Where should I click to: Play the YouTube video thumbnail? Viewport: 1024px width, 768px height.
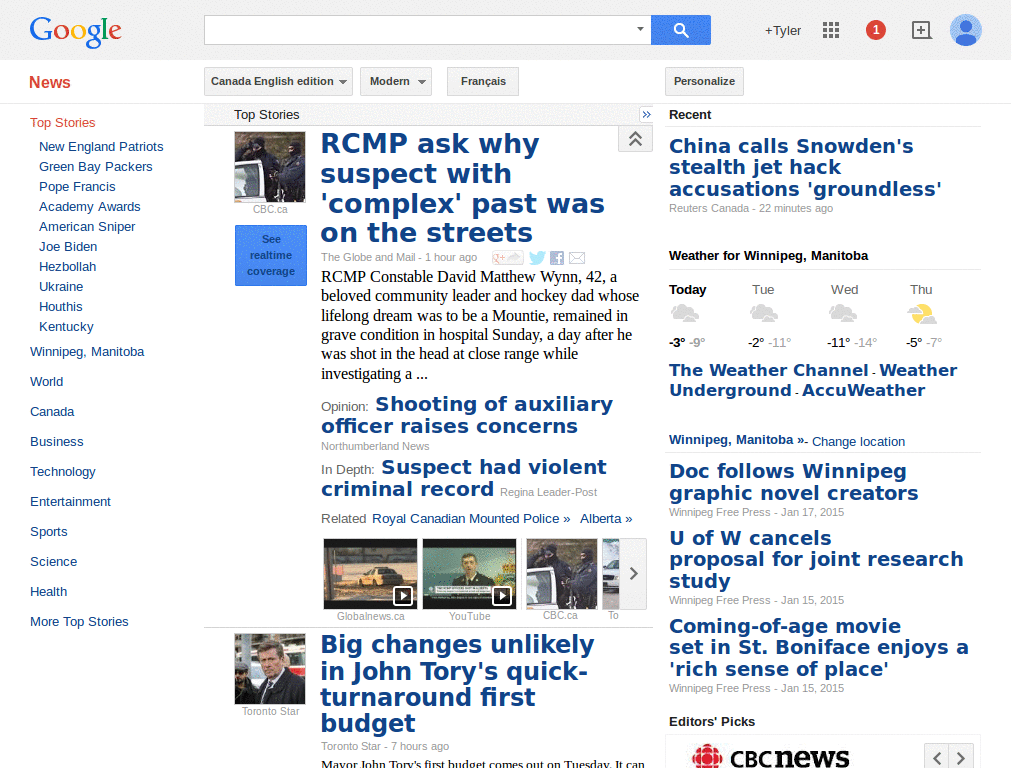[470, 574]
